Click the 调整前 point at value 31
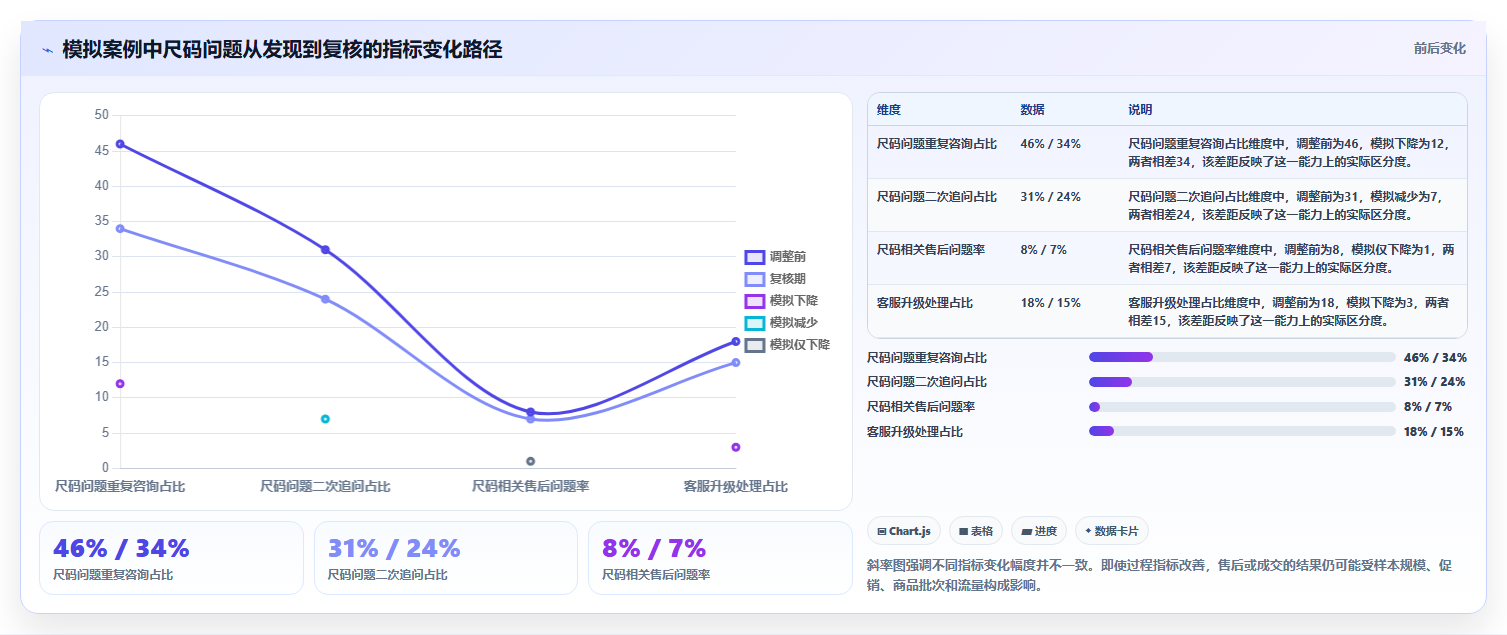 click(x=325, y=249)
